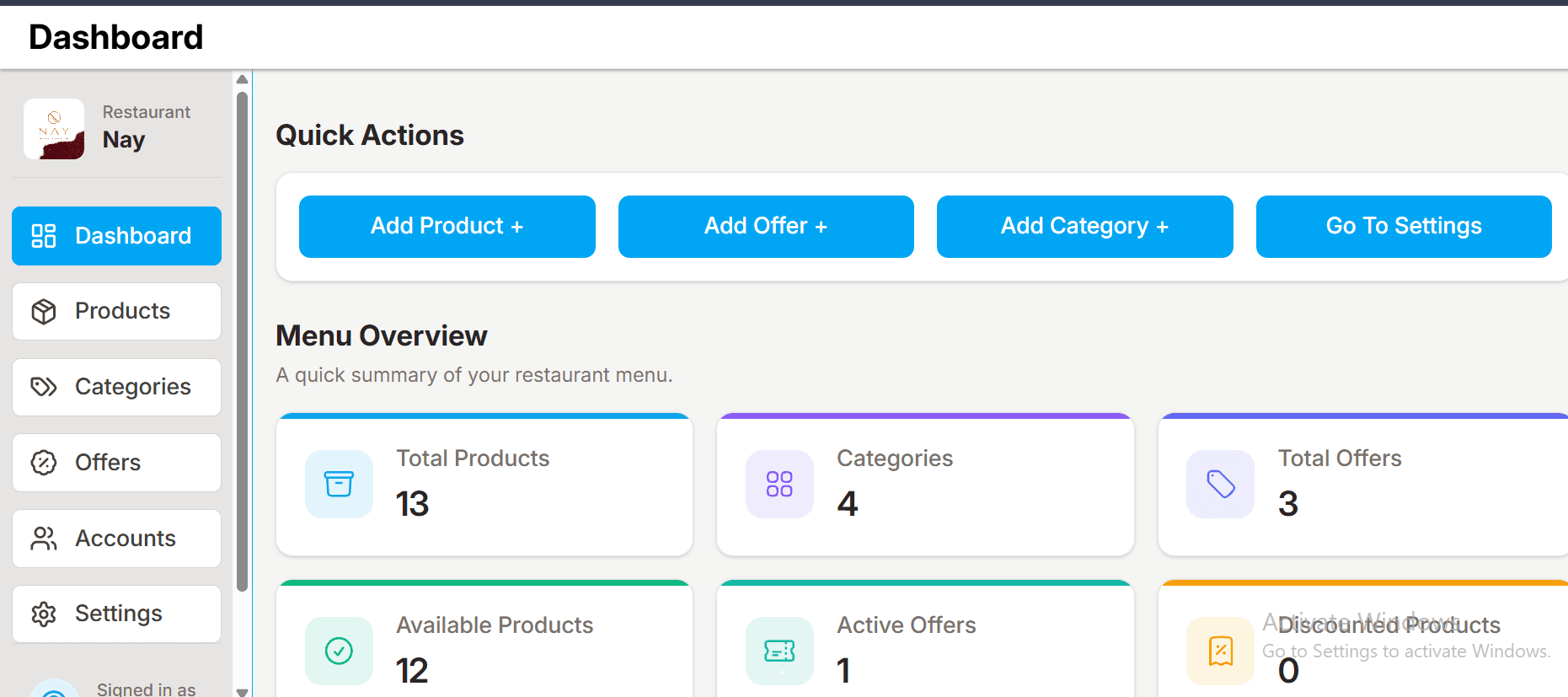Click the Nay restaurant logo thumbnail
This screenshot has width=1568, height=697.
coord(54,129)
